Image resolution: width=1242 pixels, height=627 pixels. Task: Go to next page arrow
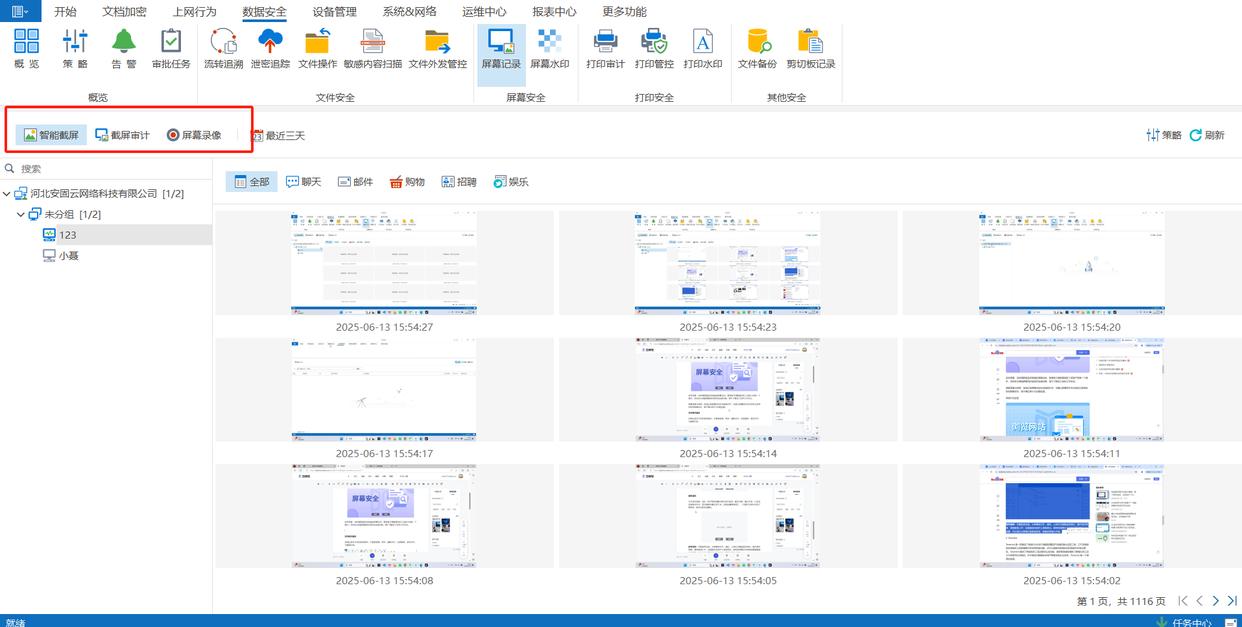(x=1216, y=601)
